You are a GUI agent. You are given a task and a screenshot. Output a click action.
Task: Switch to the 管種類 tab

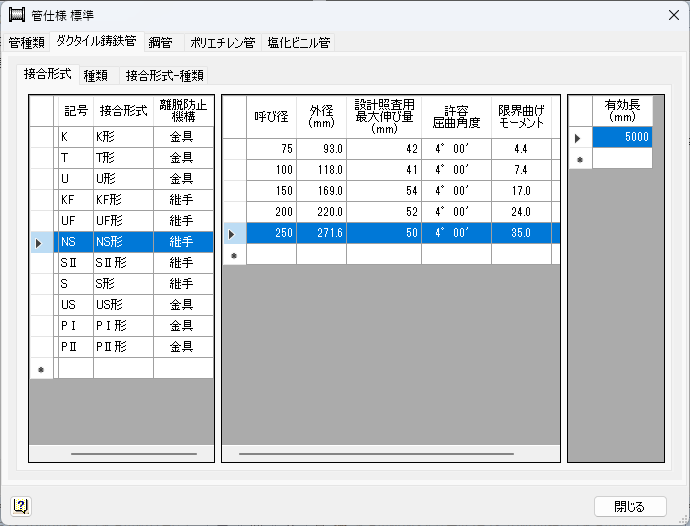coord(25,43)
